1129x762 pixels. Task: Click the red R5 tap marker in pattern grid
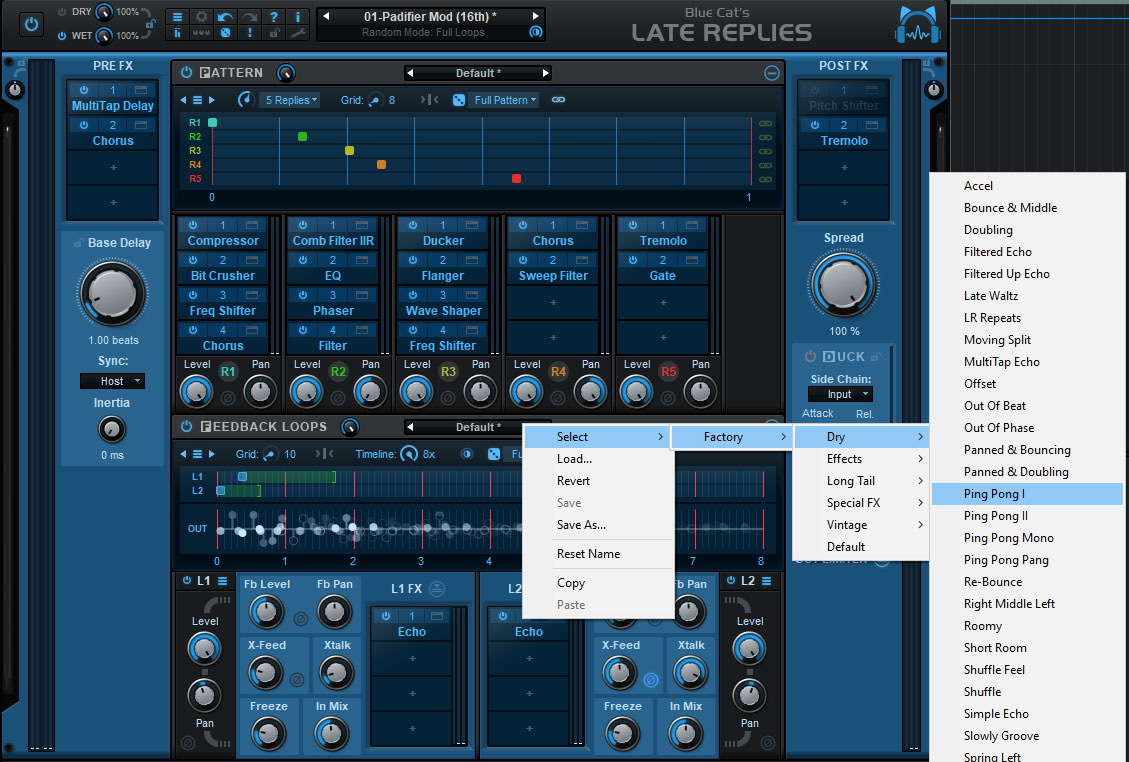click(x=516, y=179)
